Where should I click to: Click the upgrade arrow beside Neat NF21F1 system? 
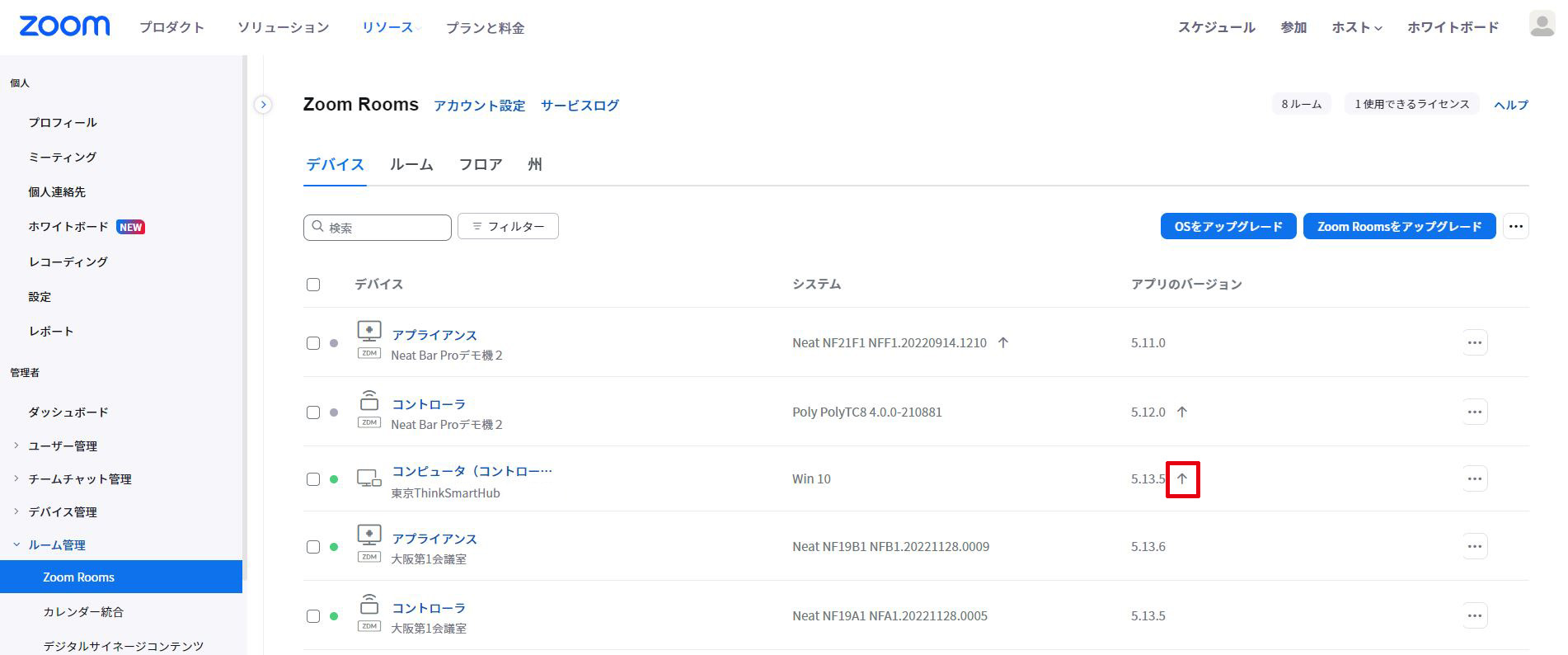pyautogui.click(x=1003, y=342)
